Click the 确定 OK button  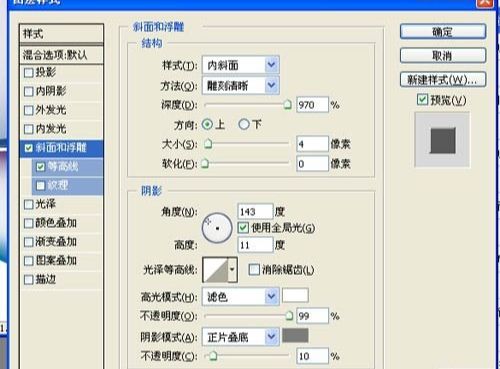tap(443, 32)
